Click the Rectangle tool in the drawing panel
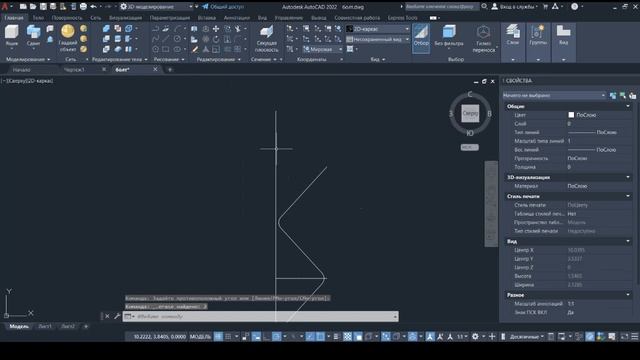This screenshot has height=360, width=640. pyautogui.click(x=166, y=49)
